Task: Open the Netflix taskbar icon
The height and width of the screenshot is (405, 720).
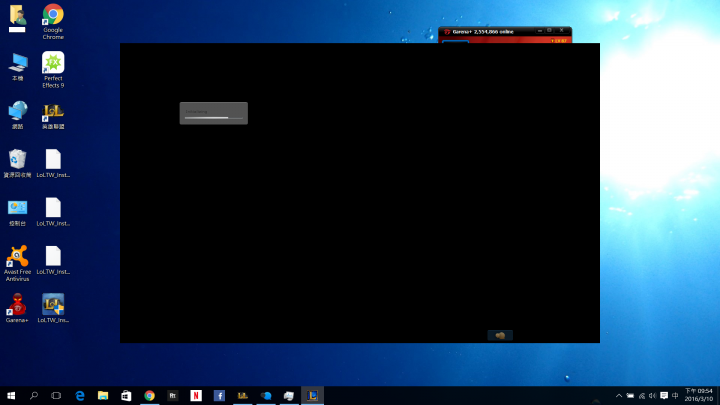Action: (x=196, y=395)
